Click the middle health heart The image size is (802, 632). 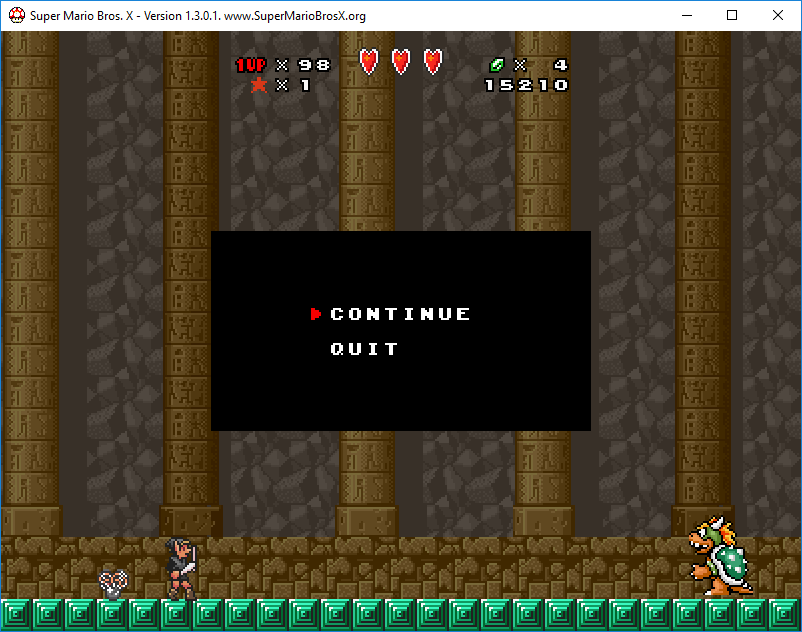tap(401, 62)
